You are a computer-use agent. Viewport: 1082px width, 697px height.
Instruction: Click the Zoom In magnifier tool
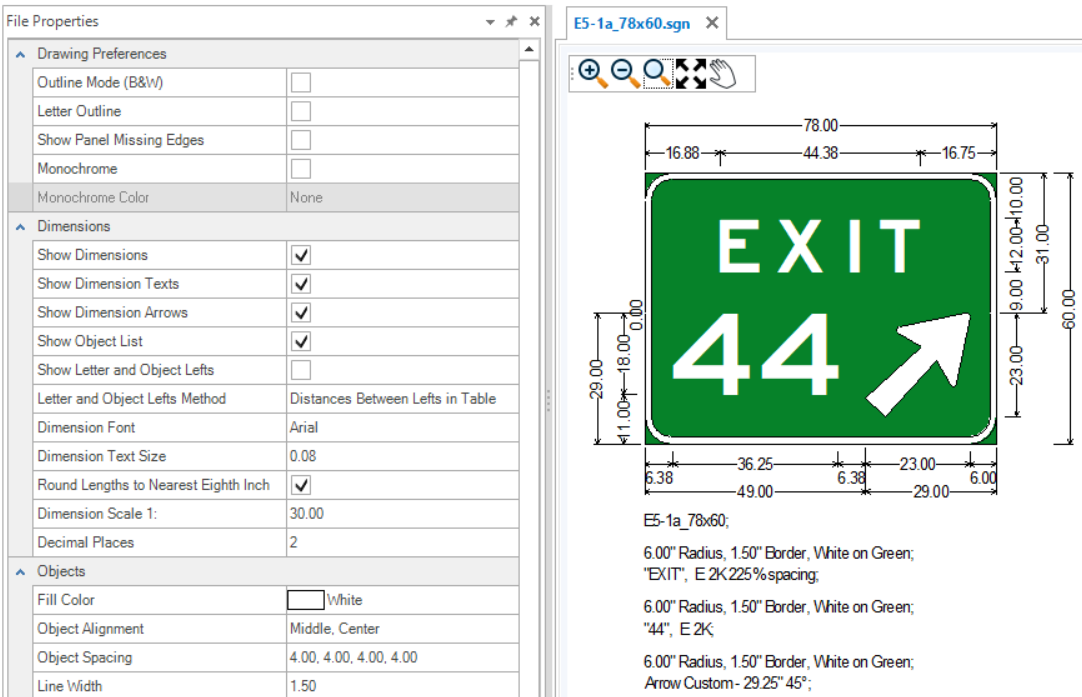[592, 73]
